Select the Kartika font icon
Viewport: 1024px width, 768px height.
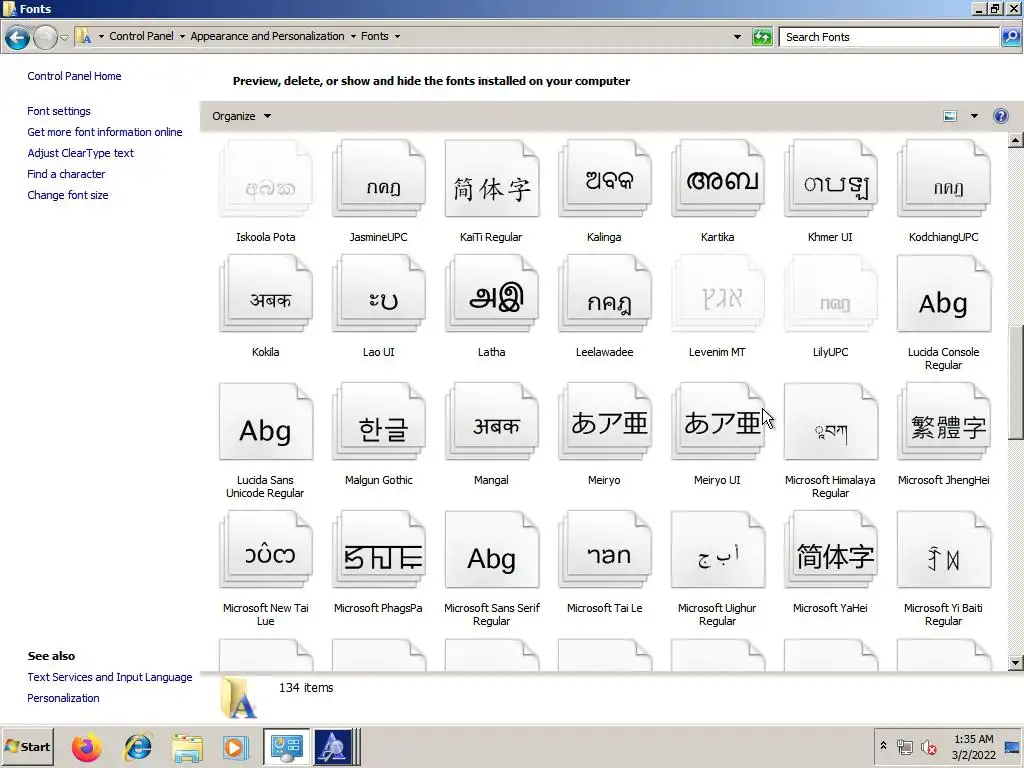point(718,178)
